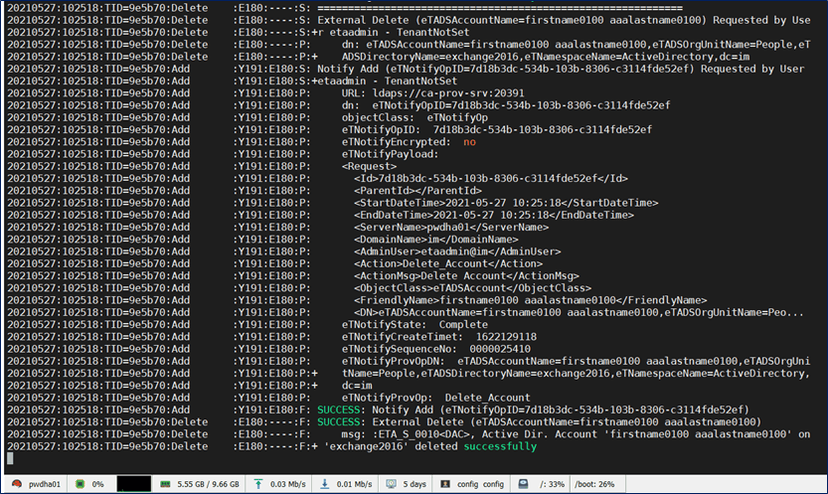Screen dimensions: 828x494
Task: Click the green CPU usage icon
Action: tap(79, 484)
